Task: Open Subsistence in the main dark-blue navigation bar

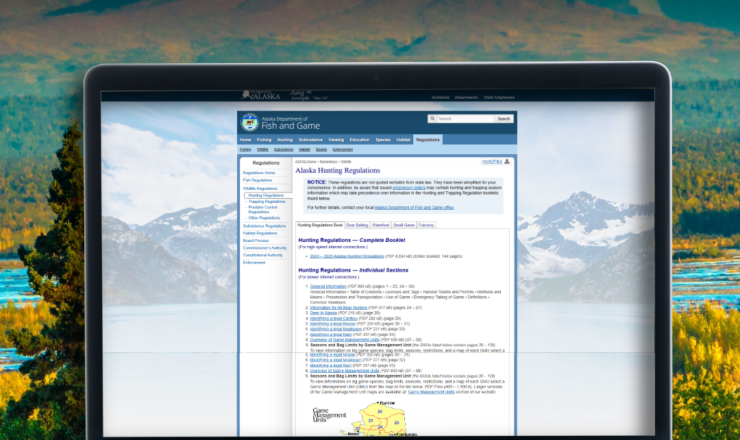Action: click(x=311, y=140)
